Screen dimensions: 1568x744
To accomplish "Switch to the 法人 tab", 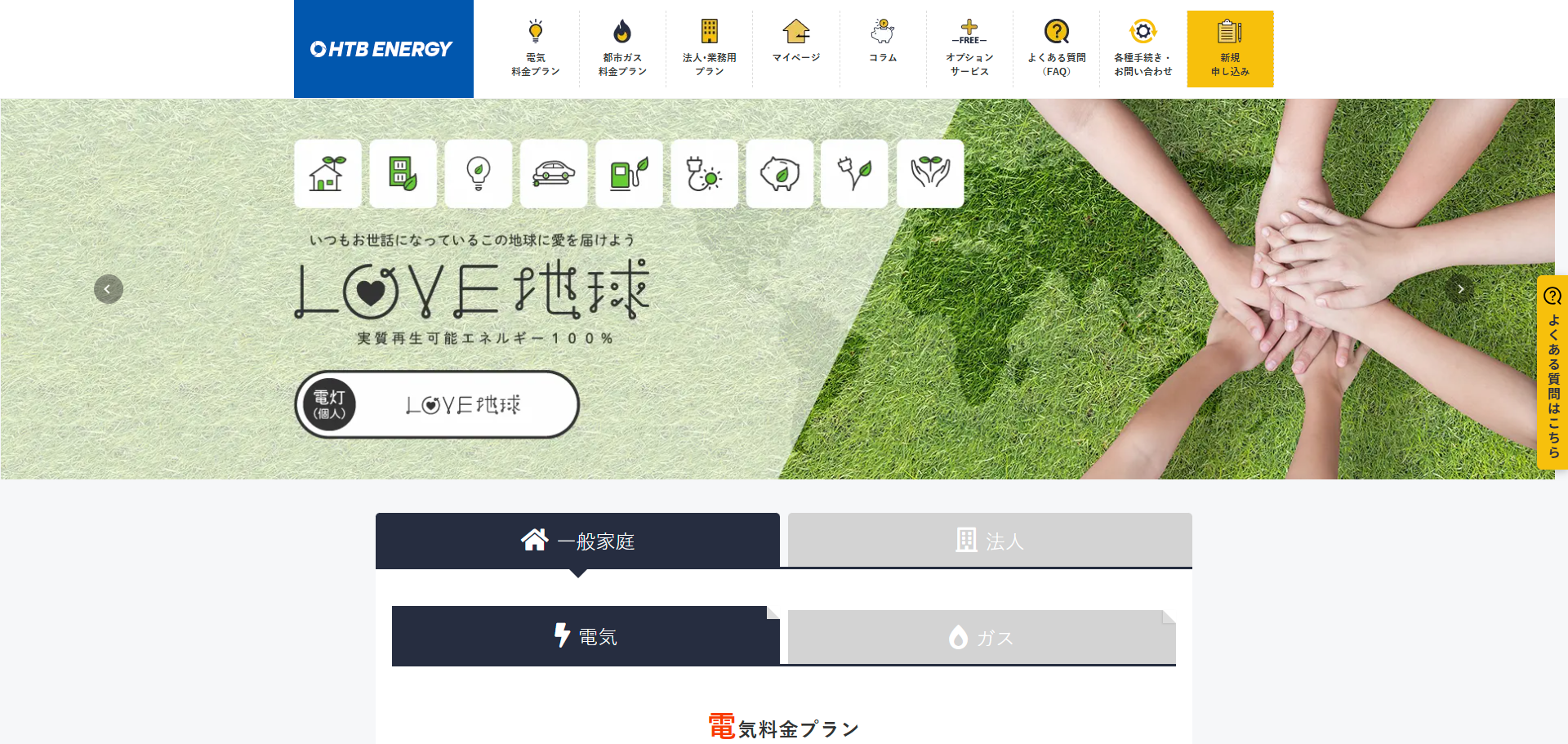I will coord(990,541).
